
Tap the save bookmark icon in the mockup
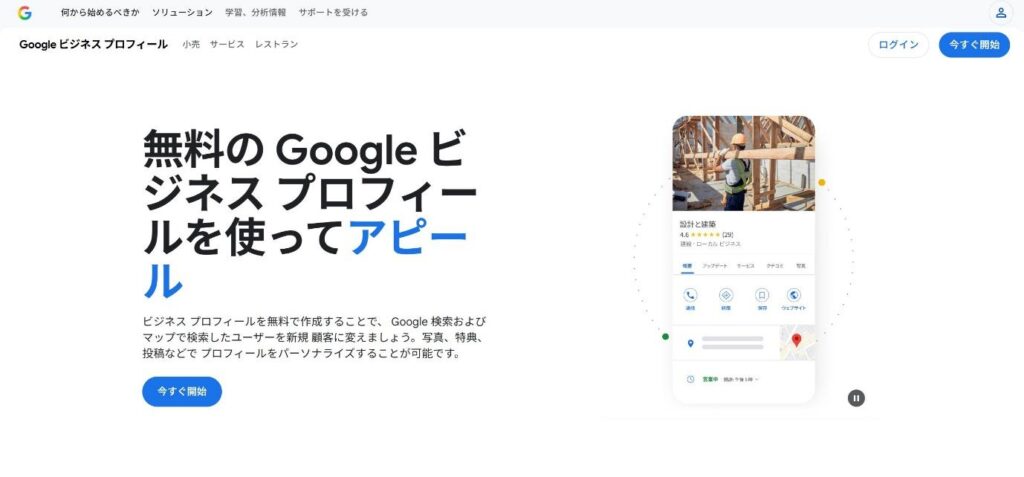[x=761, y=295]
